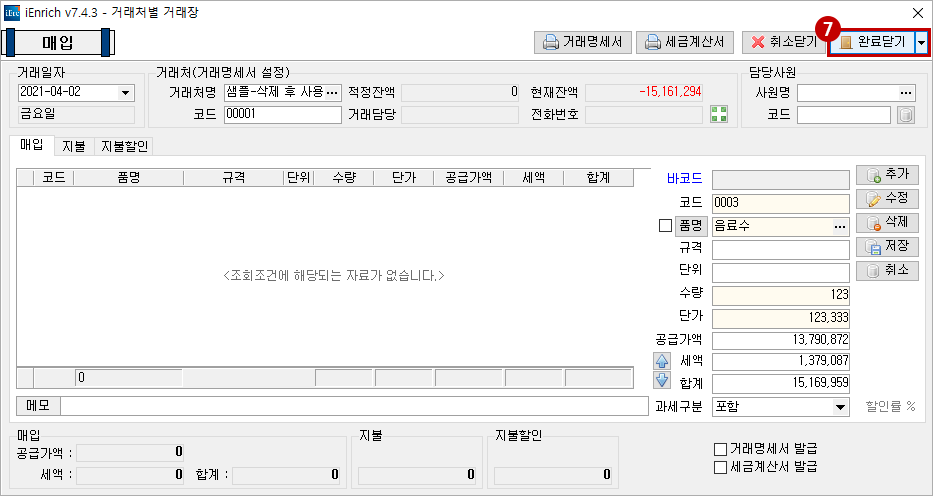Image resolution: width=933 pixels, height=496 pixels.
Task: Click the 공급가액 column header
Action: pyautogui.click(x=469, y=177)
